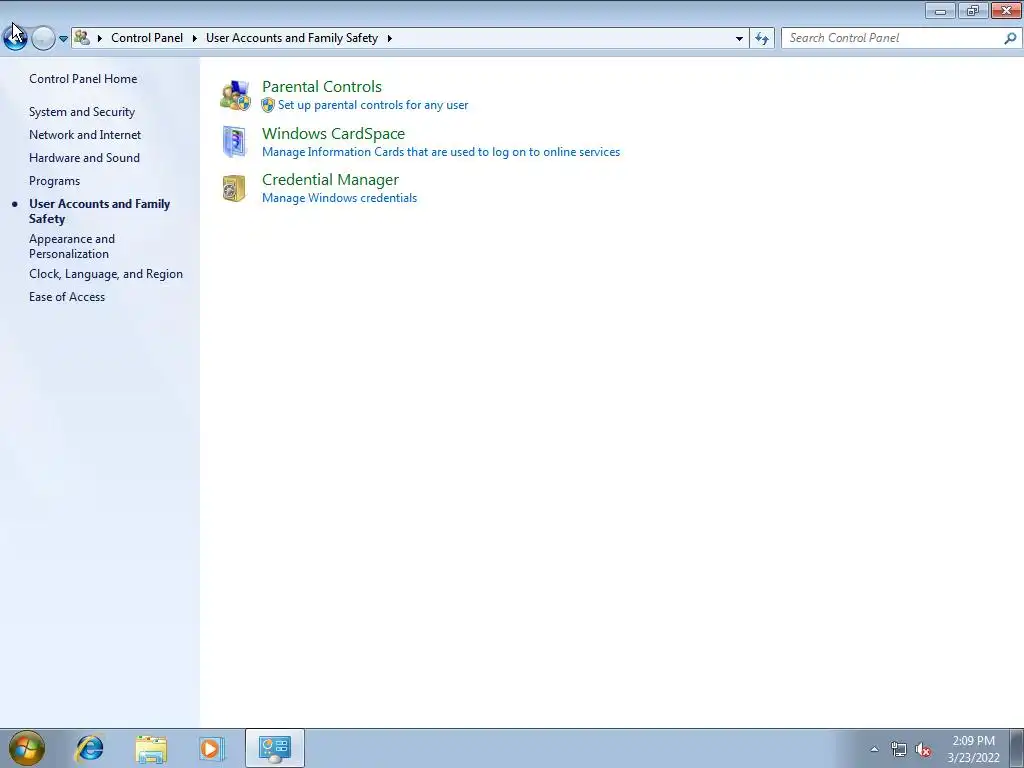
Task: Expand arrow after User Accounts and Family Safety
Action: click(390, 39)
